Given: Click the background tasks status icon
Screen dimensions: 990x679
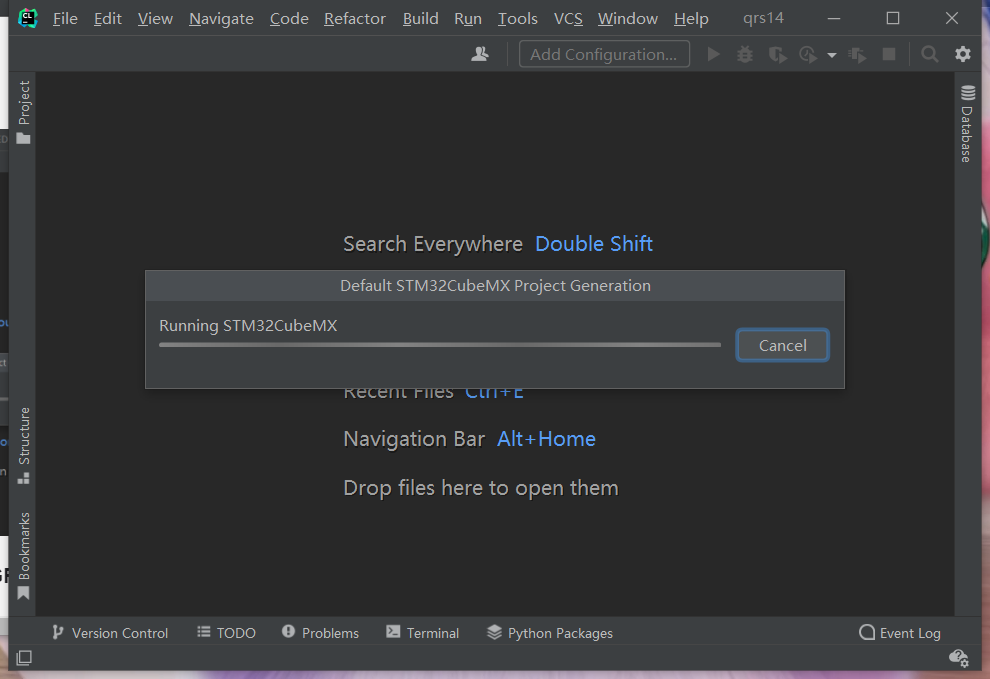Looking at the screenshot, I should (x=959, y=658).
